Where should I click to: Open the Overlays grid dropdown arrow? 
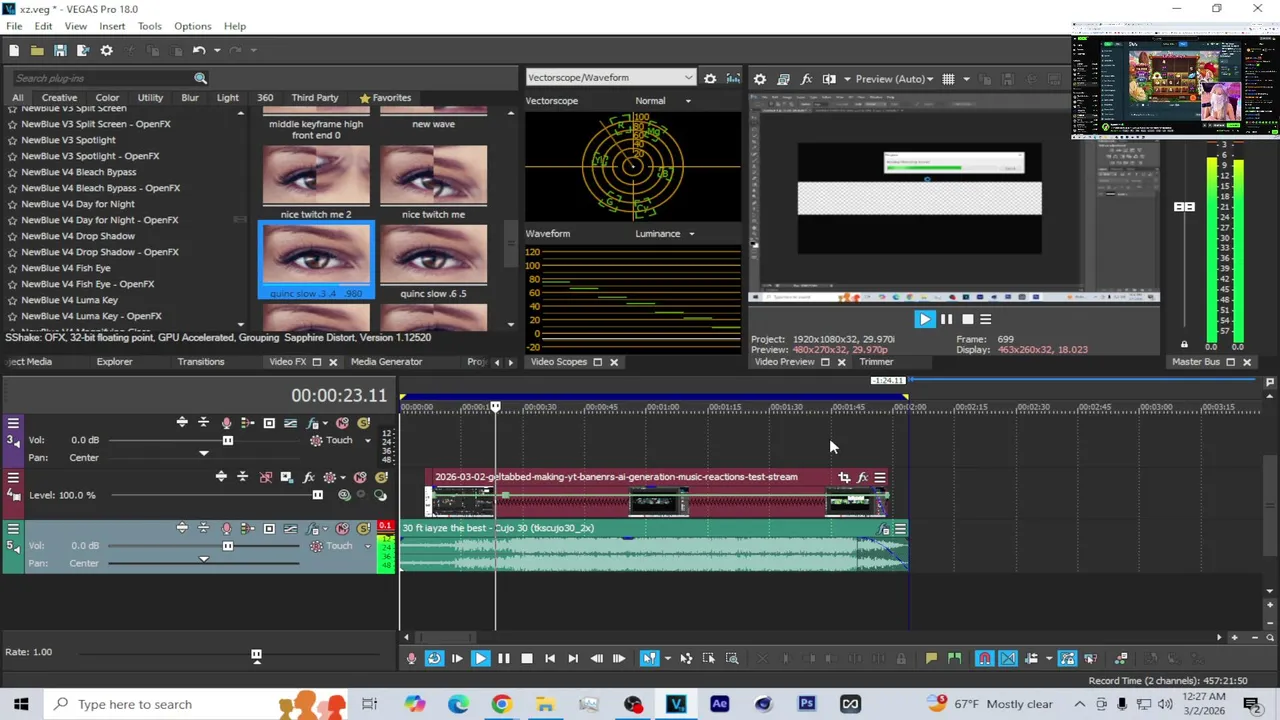[x=966, y=79]
